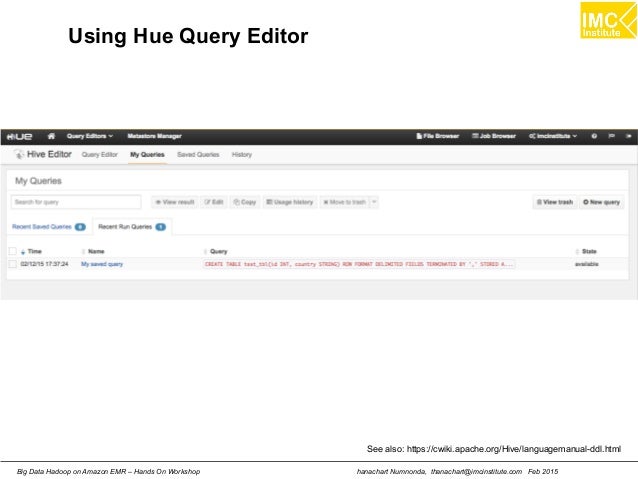Click the Hue logo

(x=20, y=137)
